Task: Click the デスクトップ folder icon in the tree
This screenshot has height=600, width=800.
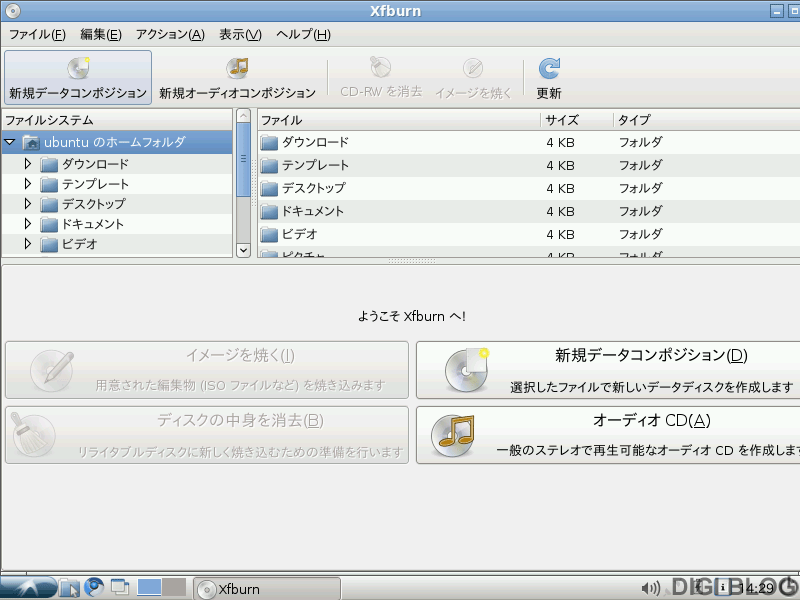Action: [49, 205]
